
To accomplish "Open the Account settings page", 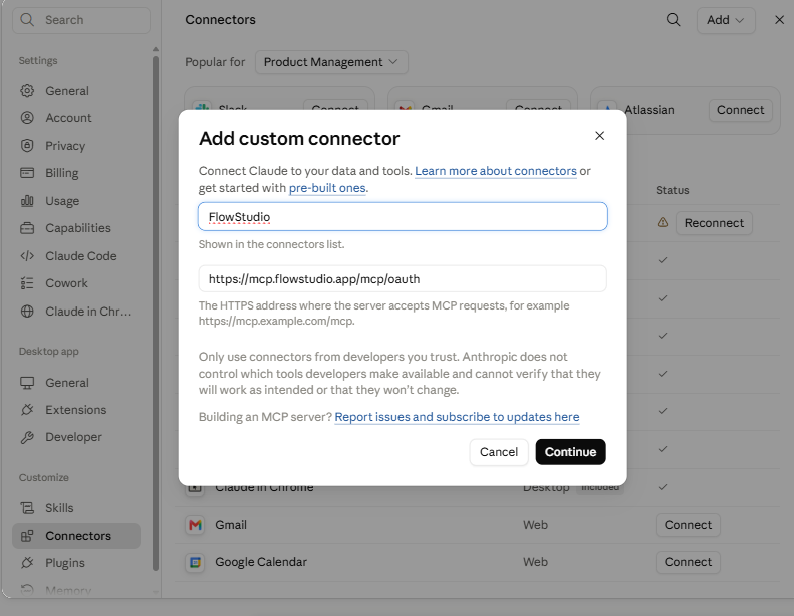I will (76, 118).
